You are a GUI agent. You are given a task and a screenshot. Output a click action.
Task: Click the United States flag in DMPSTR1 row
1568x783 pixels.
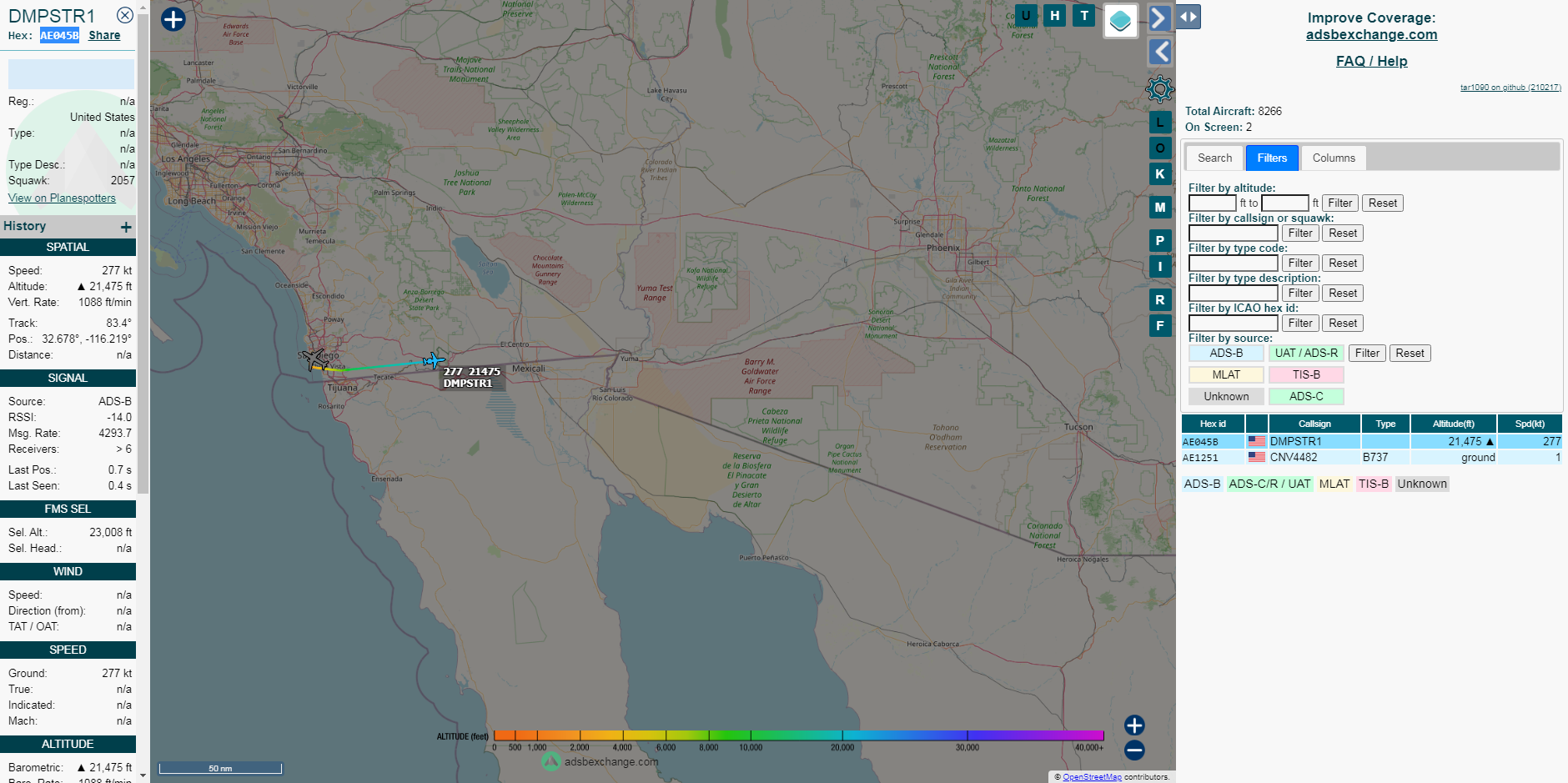(1257, 441)
